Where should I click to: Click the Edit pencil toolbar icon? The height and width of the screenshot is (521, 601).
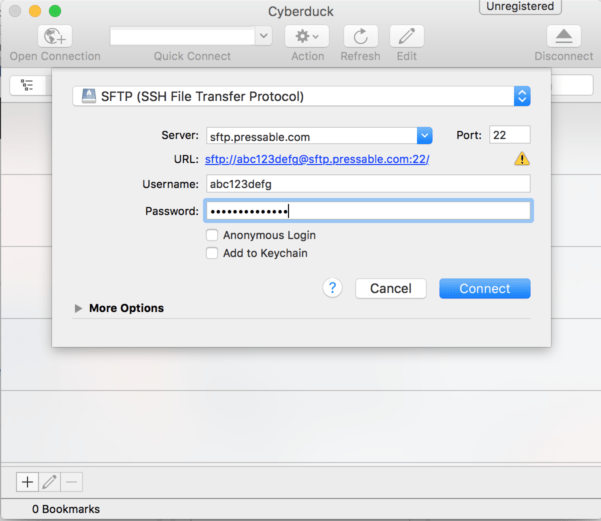point(406,36)
